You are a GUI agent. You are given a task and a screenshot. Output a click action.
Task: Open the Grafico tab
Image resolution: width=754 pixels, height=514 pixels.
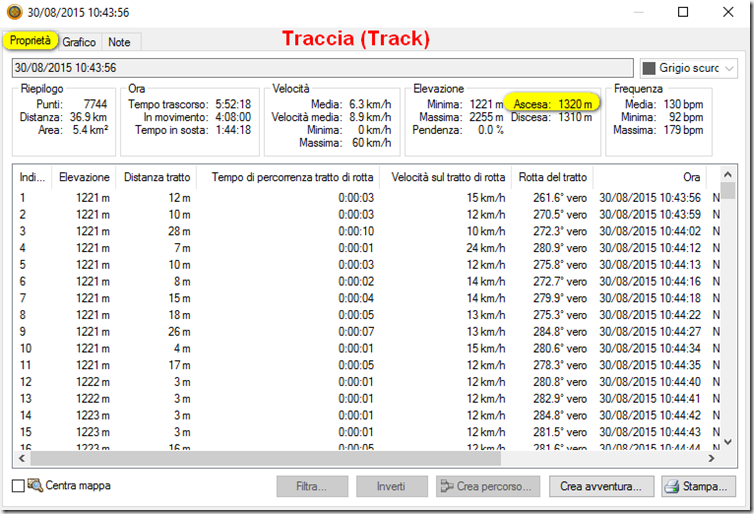(79, 42)
